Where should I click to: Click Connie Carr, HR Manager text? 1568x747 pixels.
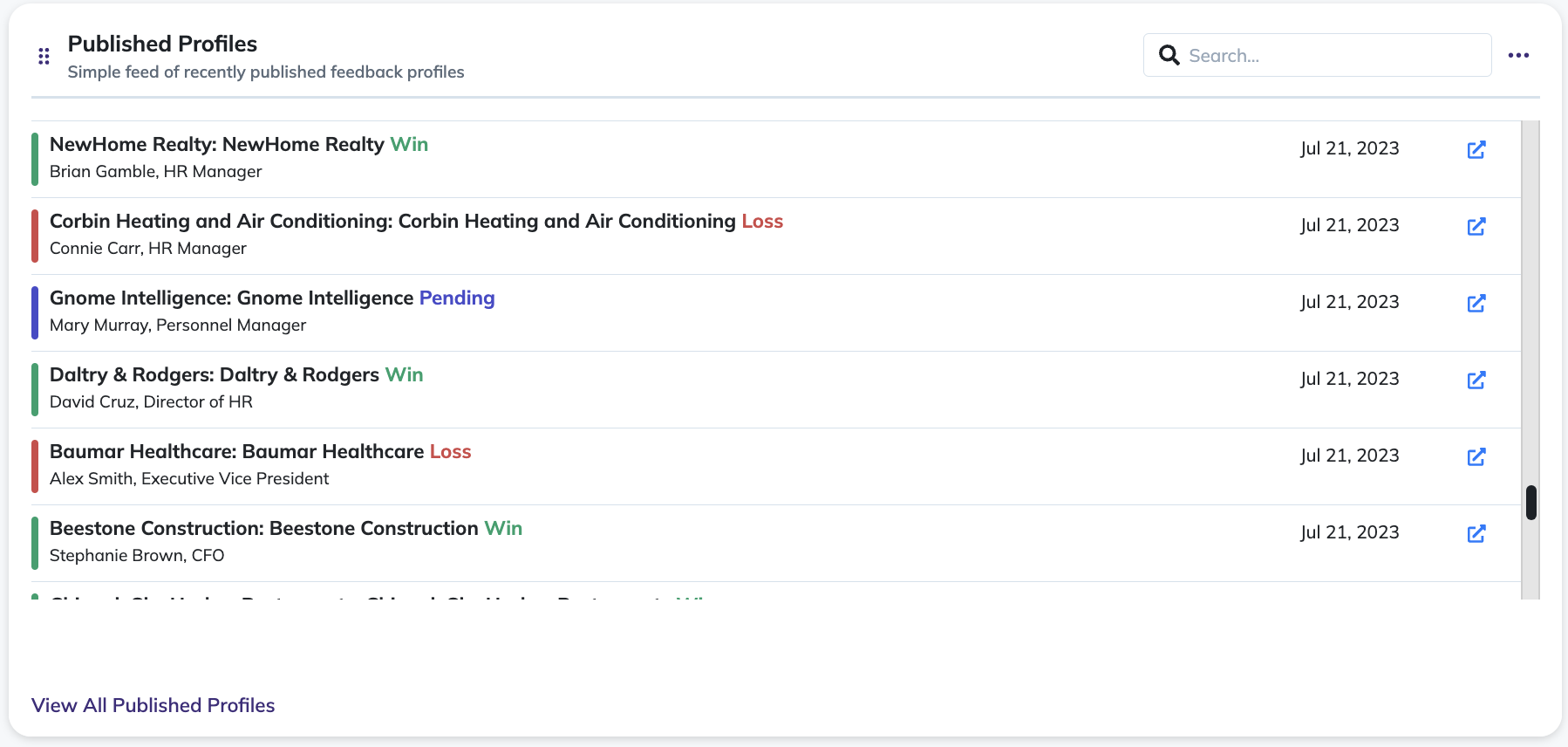(147, 249)
